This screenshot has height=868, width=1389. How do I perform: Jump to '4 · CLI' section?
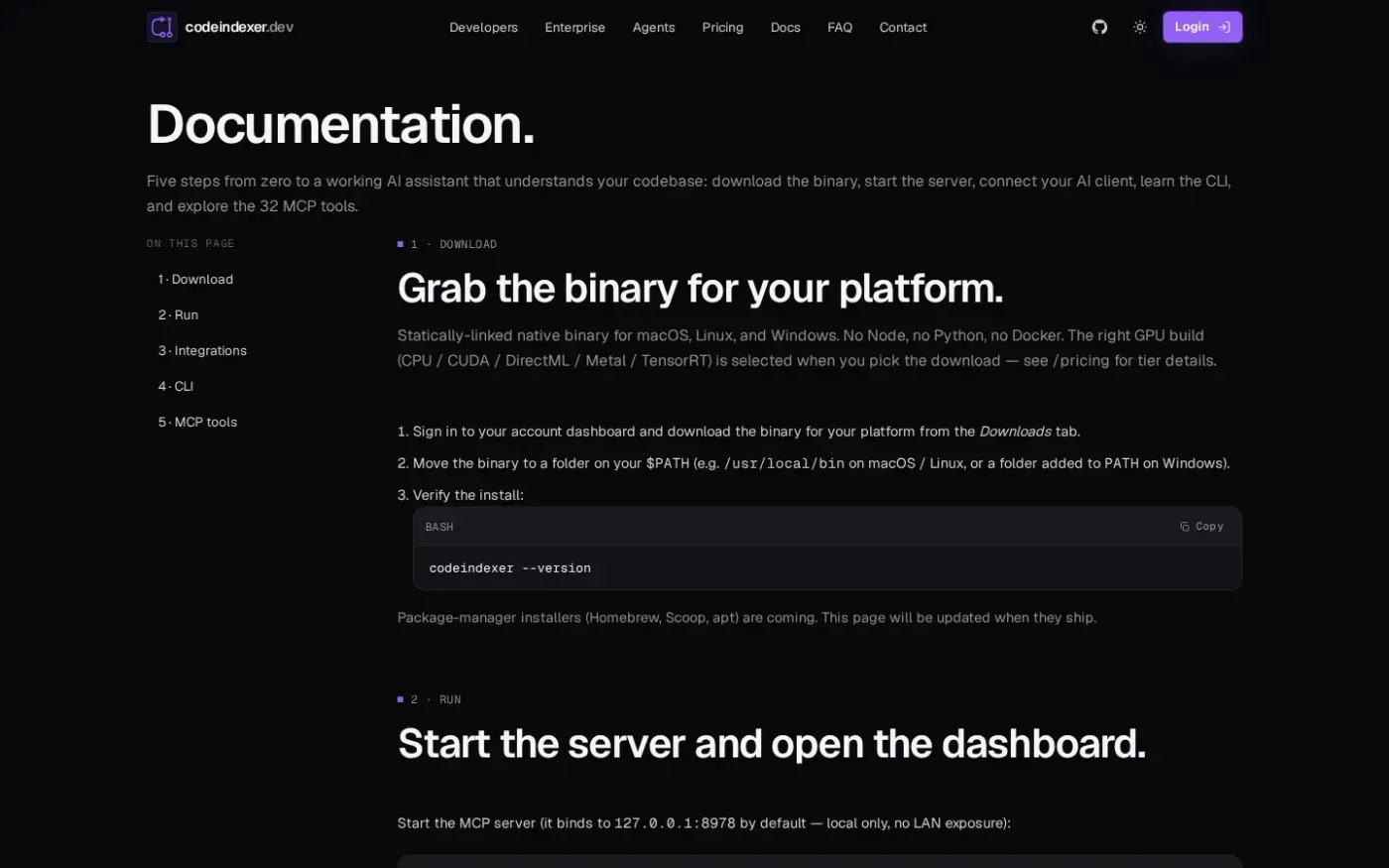pyautogui.click(x=176, y=387)
